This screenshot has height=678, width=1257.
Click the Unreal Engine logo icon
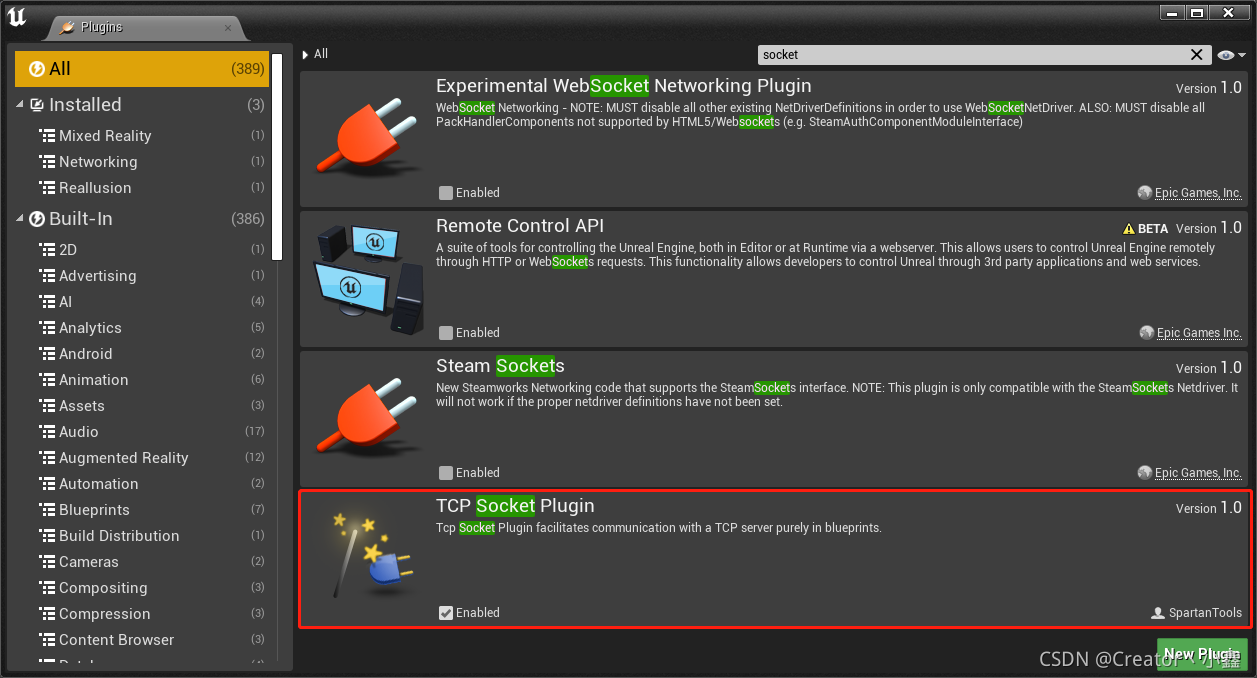pyautogui.click(x=17, y=17)
